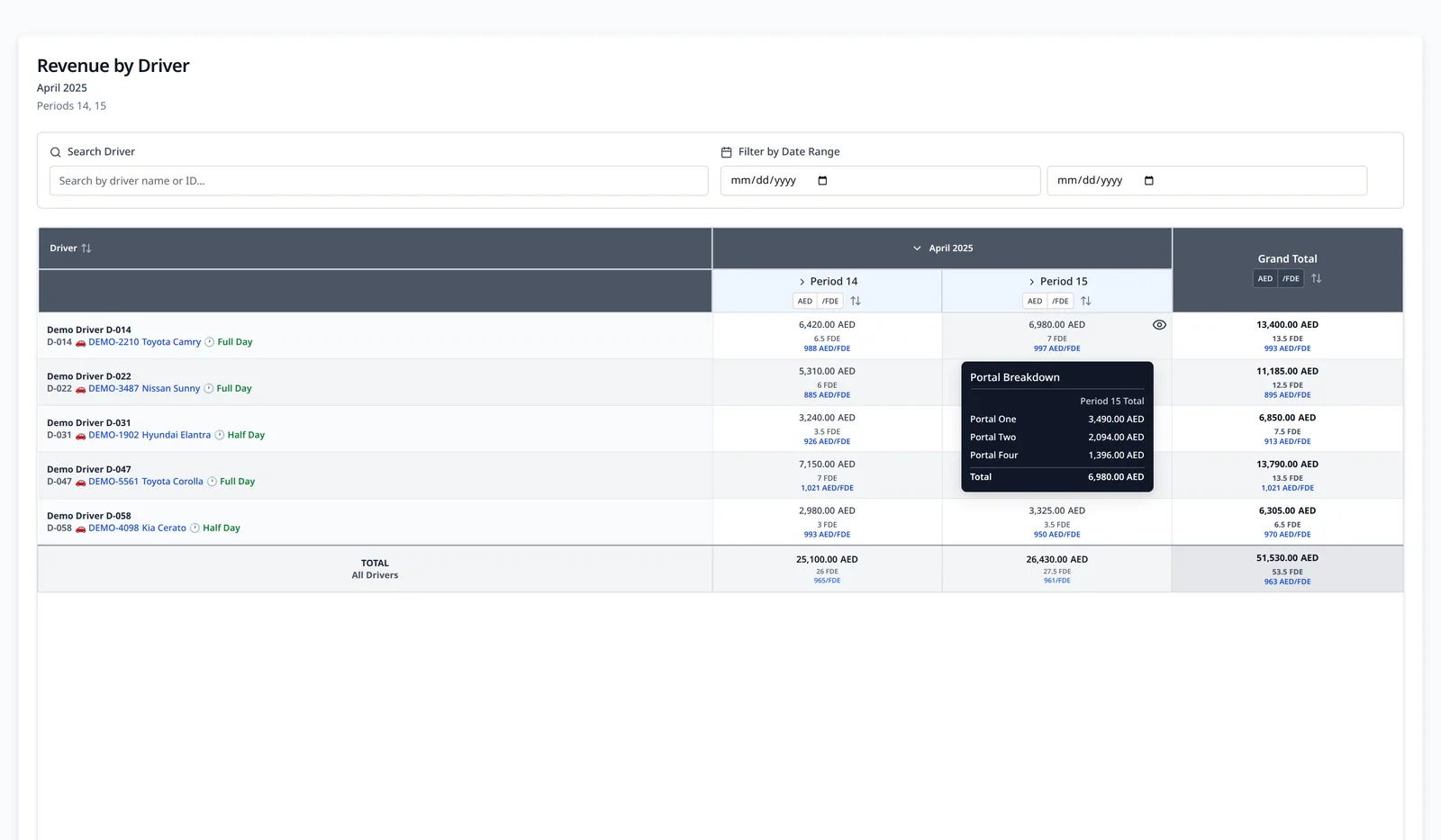Click the clock icon beside Half Day for D-058

195,528
